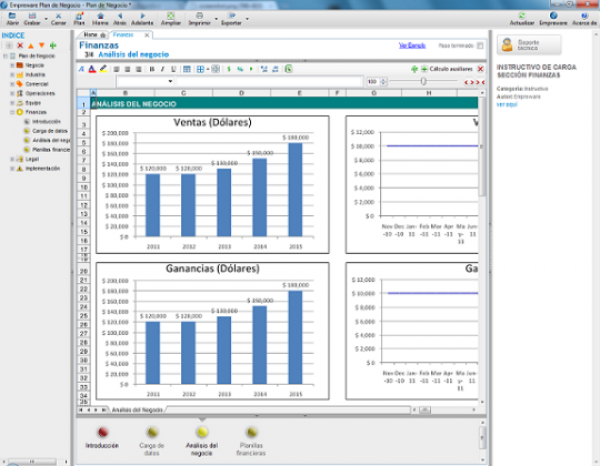Print with the Imprimir icon
Image resolution: width=600 pixels, height=466 pixels.
click(x=199, y=18)
